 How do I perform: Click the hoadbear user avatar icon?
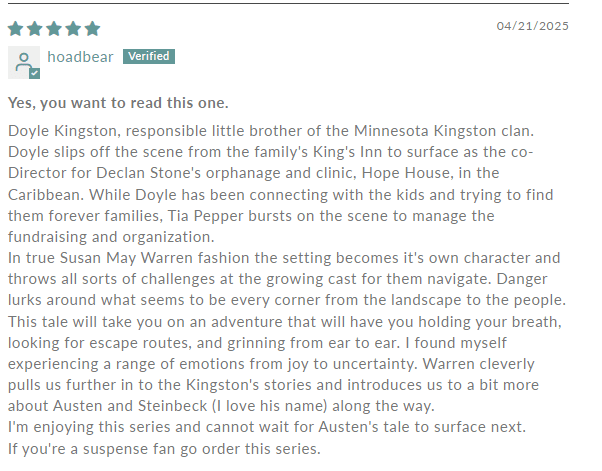click(x=24, y=62)
